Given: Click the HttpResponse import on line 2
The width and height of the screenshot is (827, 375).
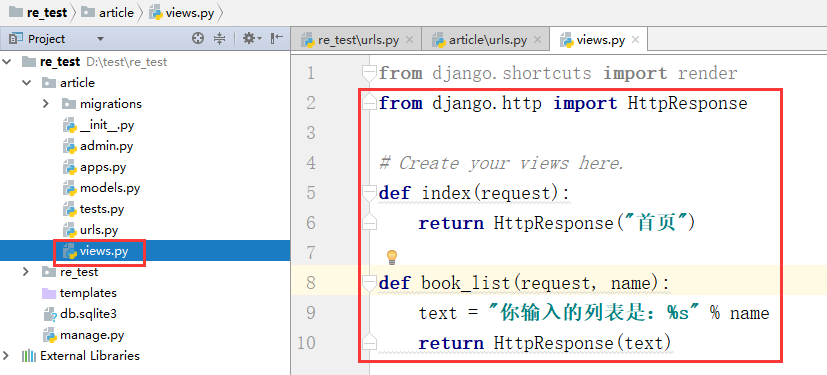Looking at the screenshot, I should (x=687, y=103).
